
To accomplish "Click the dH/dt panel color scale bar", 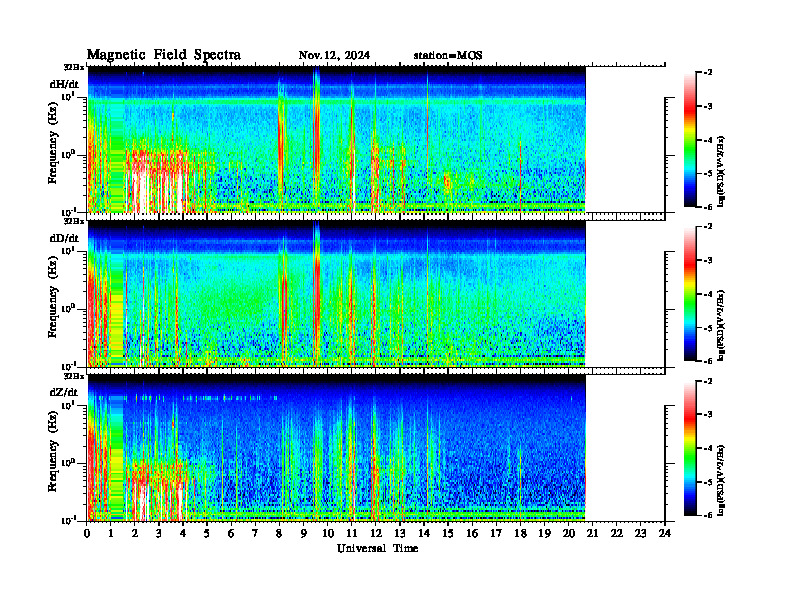I will pos(690,140).
